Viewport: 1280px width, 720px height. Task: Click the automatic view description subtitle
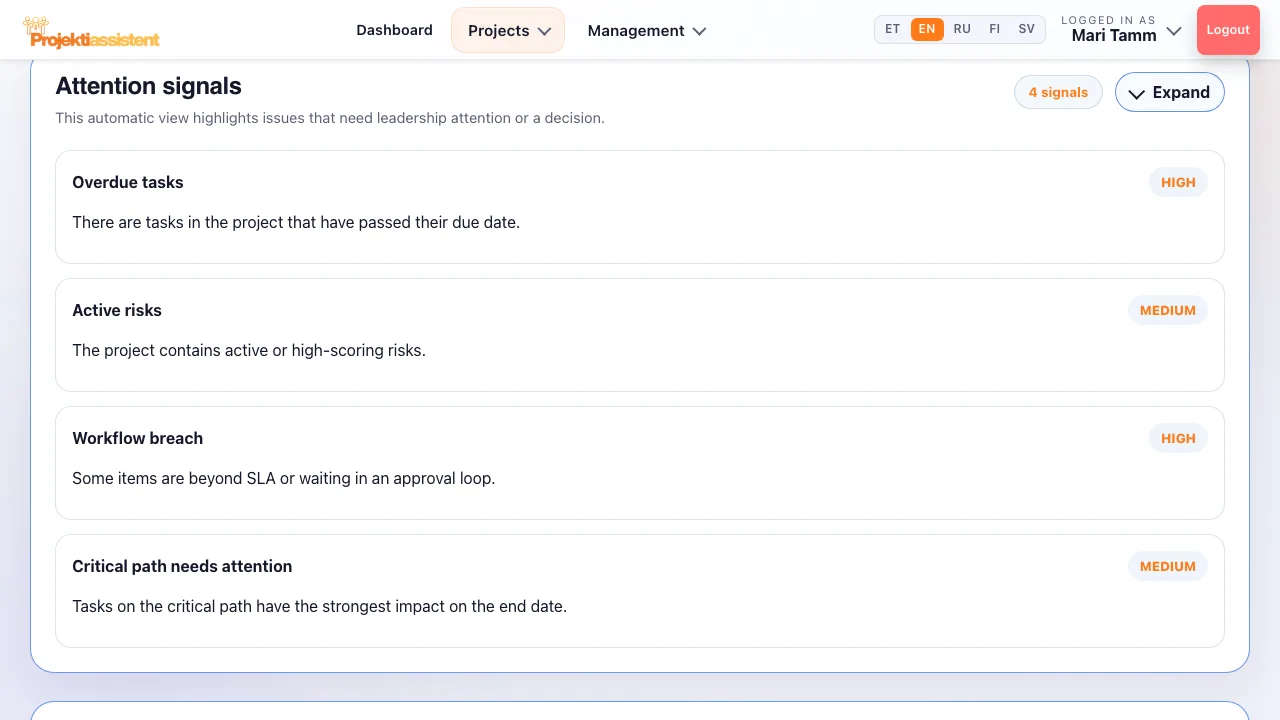330,118
